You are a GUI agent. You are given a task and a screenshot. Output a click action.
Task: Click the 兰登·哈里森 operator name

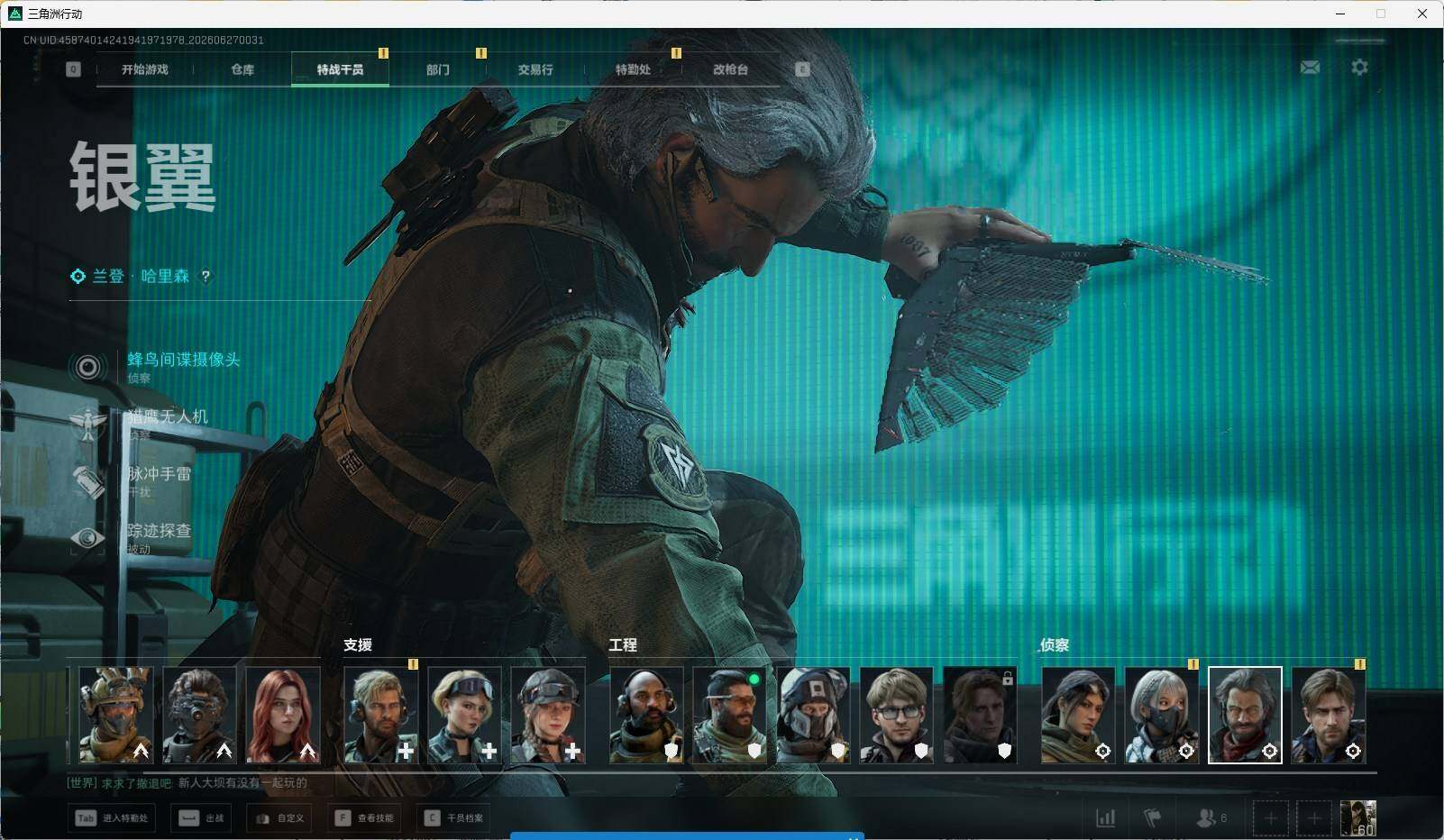[x=141, y=277]
